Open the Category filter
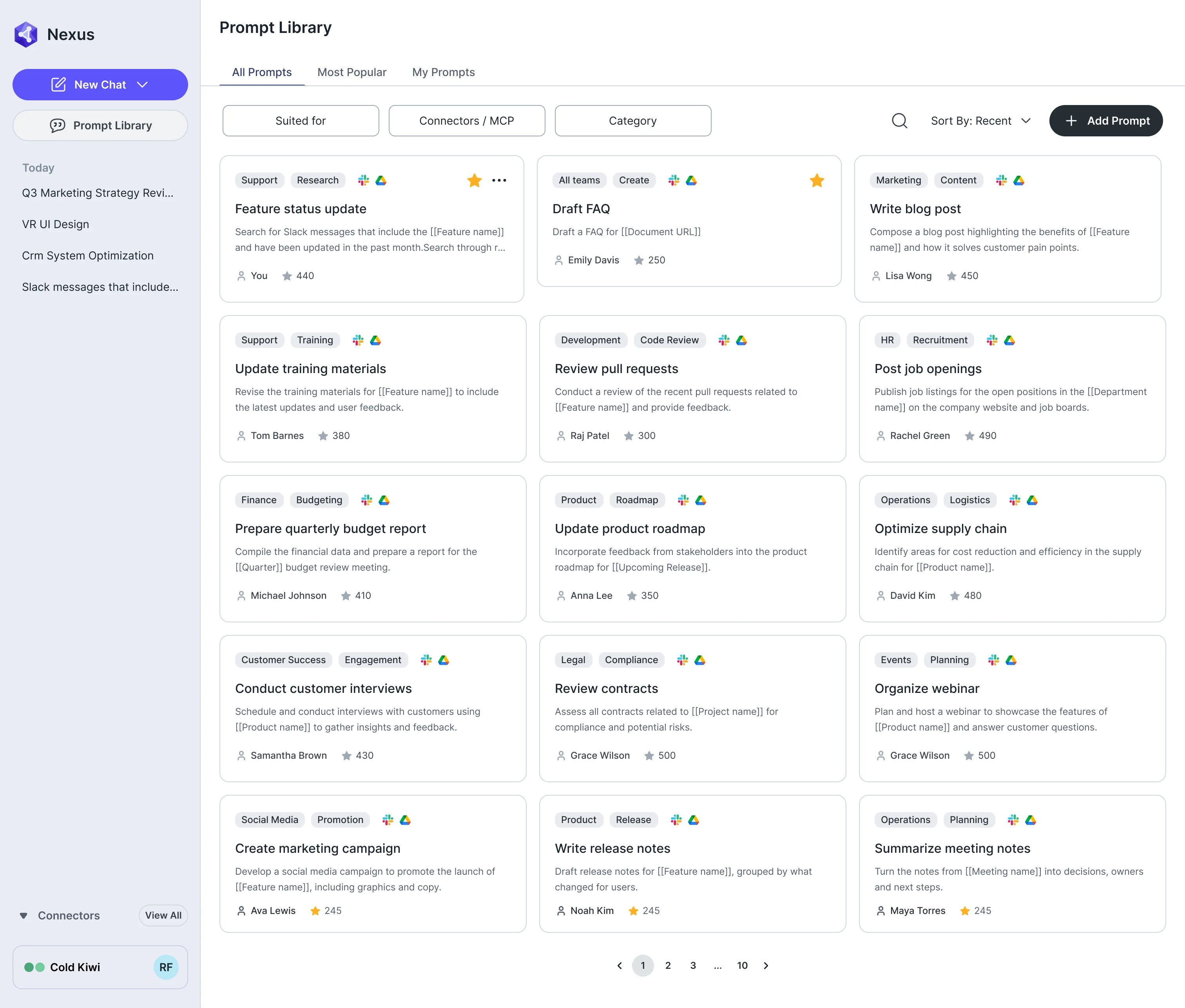 tap(633, 121)
